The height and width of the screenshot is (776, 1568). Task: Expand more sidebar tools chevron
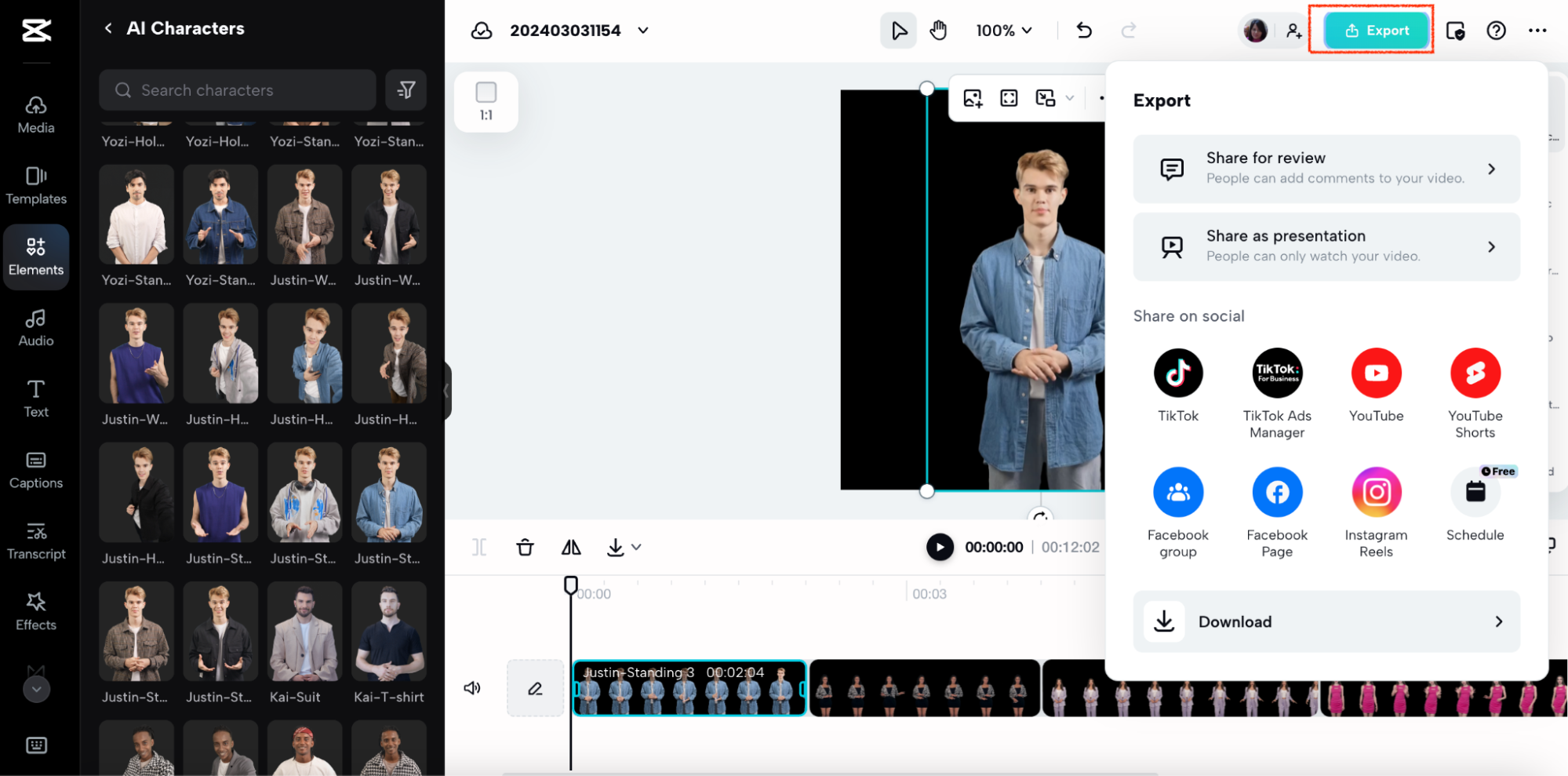36,689
